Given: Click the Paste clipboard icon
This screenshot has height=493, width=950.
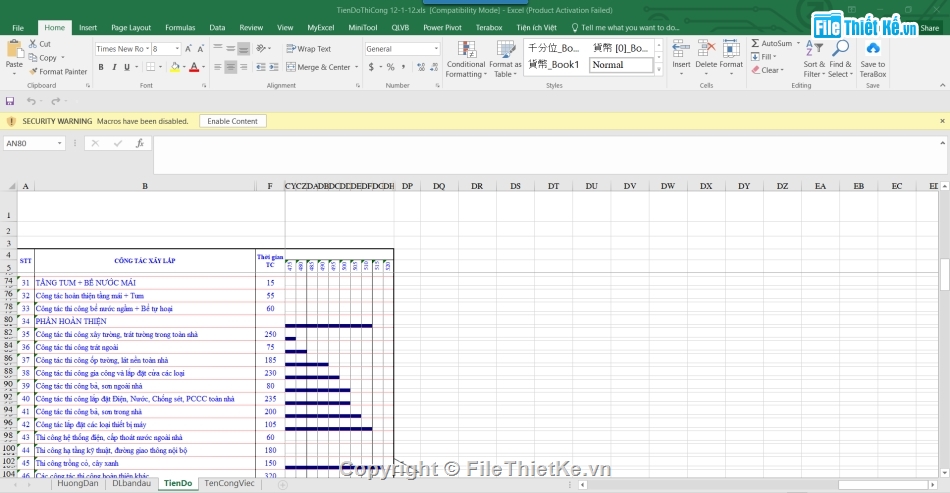Looking at the screenshot, I should (x=14, y=50).
